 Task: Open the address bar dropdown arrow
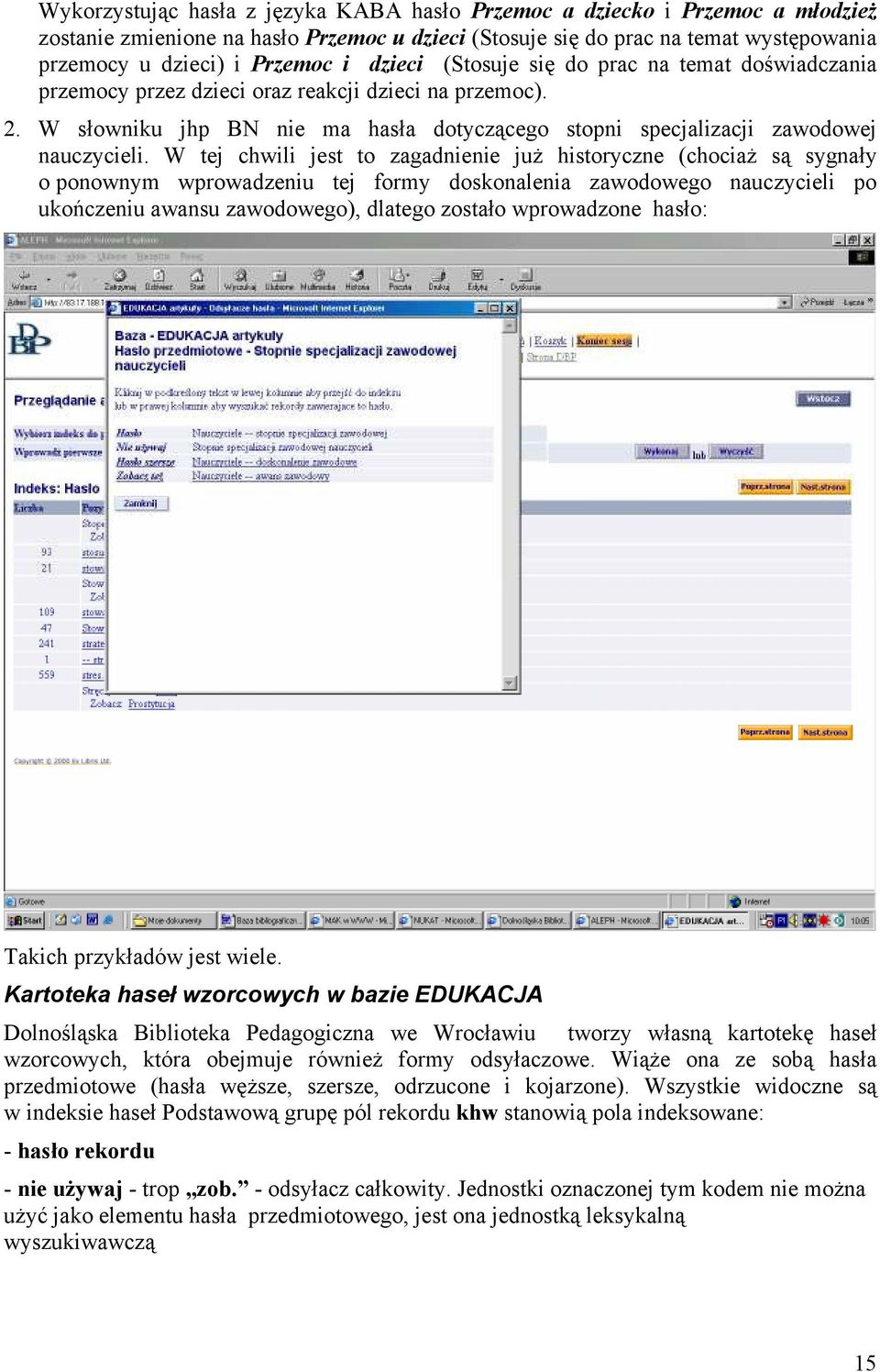[x=785, y=302]
